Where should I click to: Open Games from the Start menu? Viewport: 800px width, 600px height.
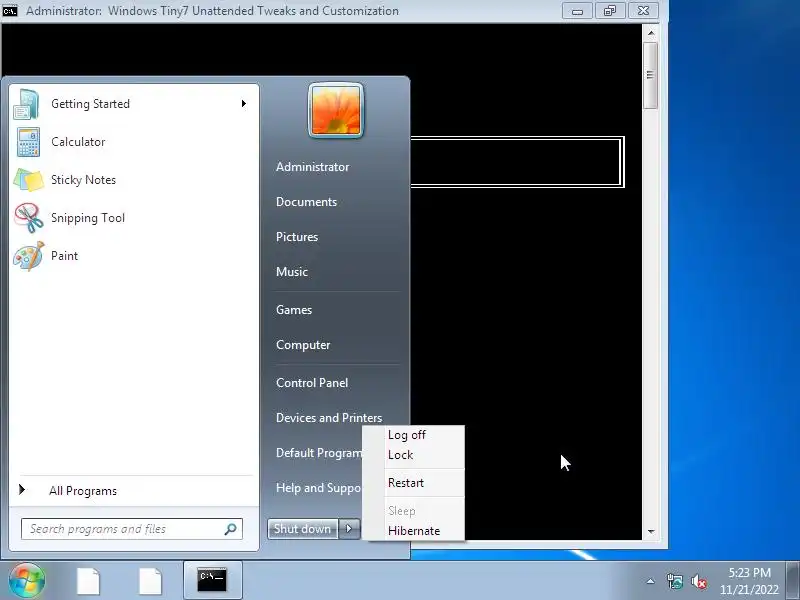294,310
